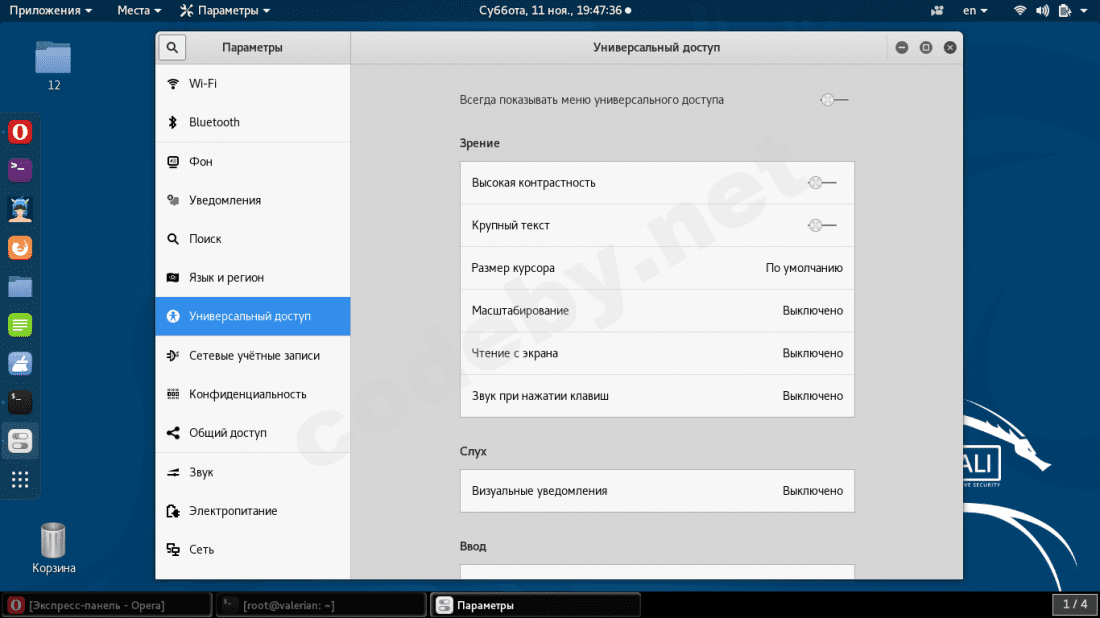
Task: Click the Wi-Fi status icon in top bar
Action: pos(1020,11)
